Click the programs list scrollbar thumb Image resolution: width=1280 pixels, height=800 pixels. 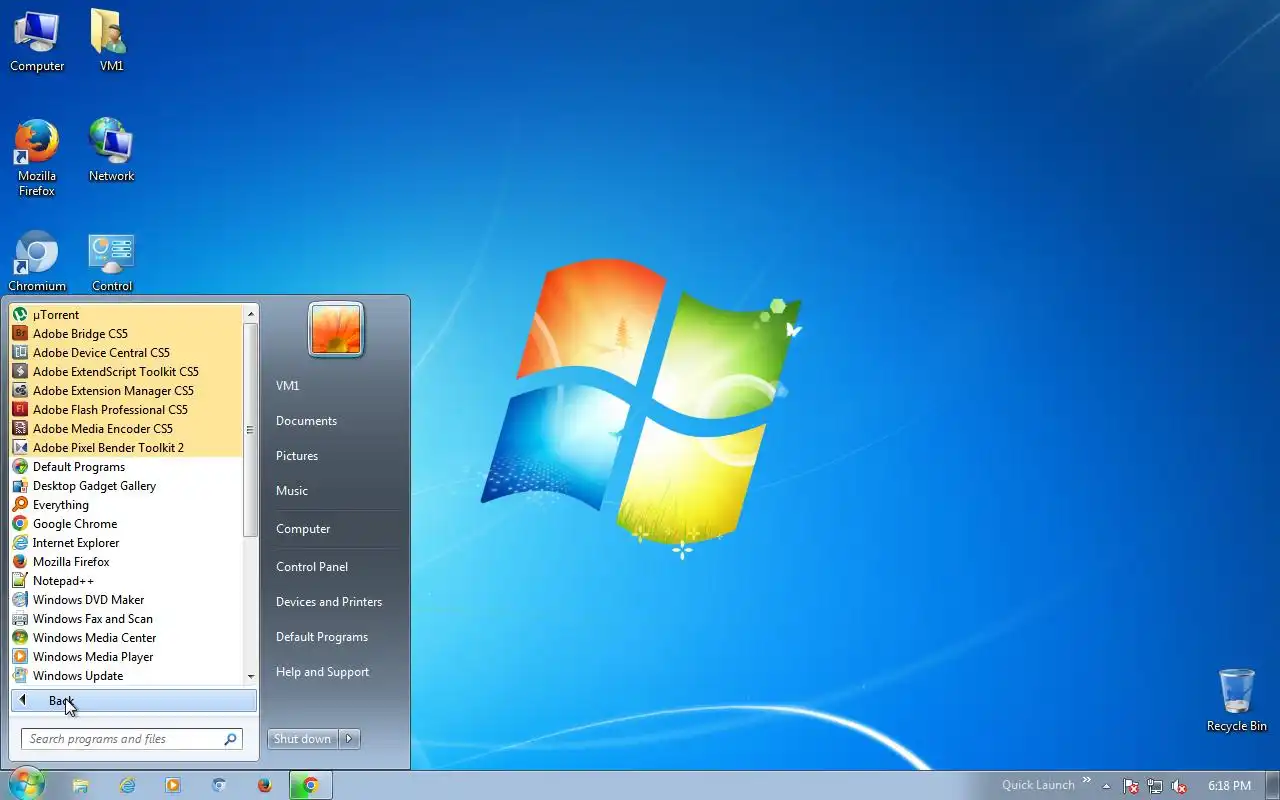251,430
